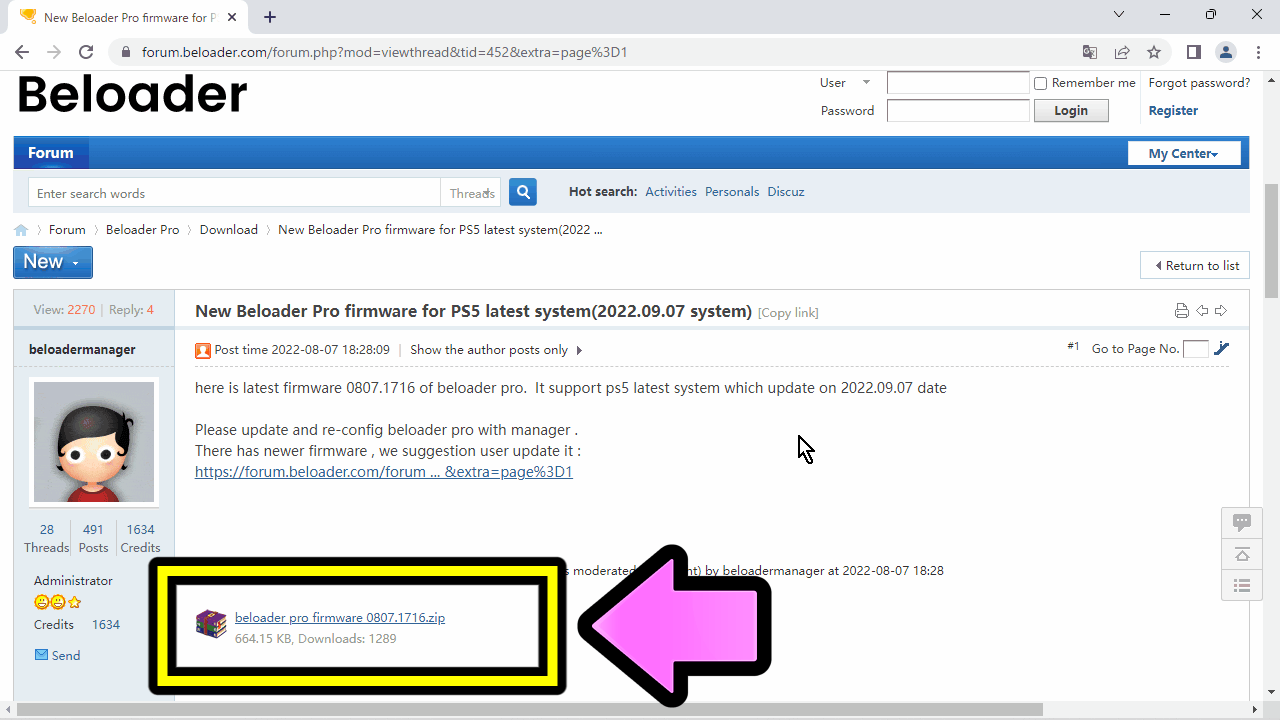
Task: Open the Threads search scope dropdown
Action: (470, 192)
